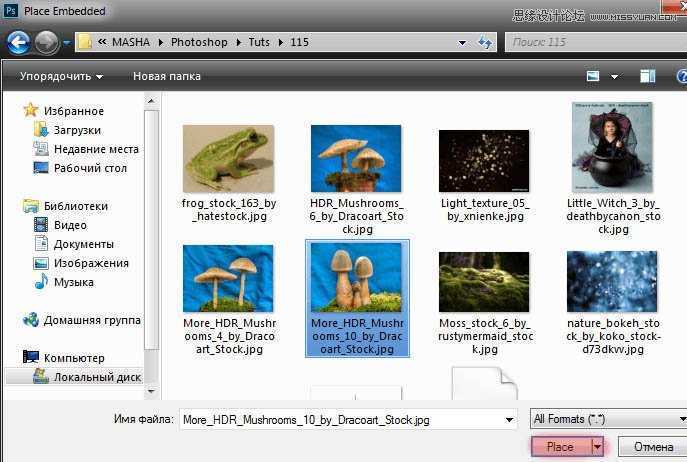Click the Компьютер monitor icon
687x462 pixels.
pyautogui.click(x=31, y=357)
